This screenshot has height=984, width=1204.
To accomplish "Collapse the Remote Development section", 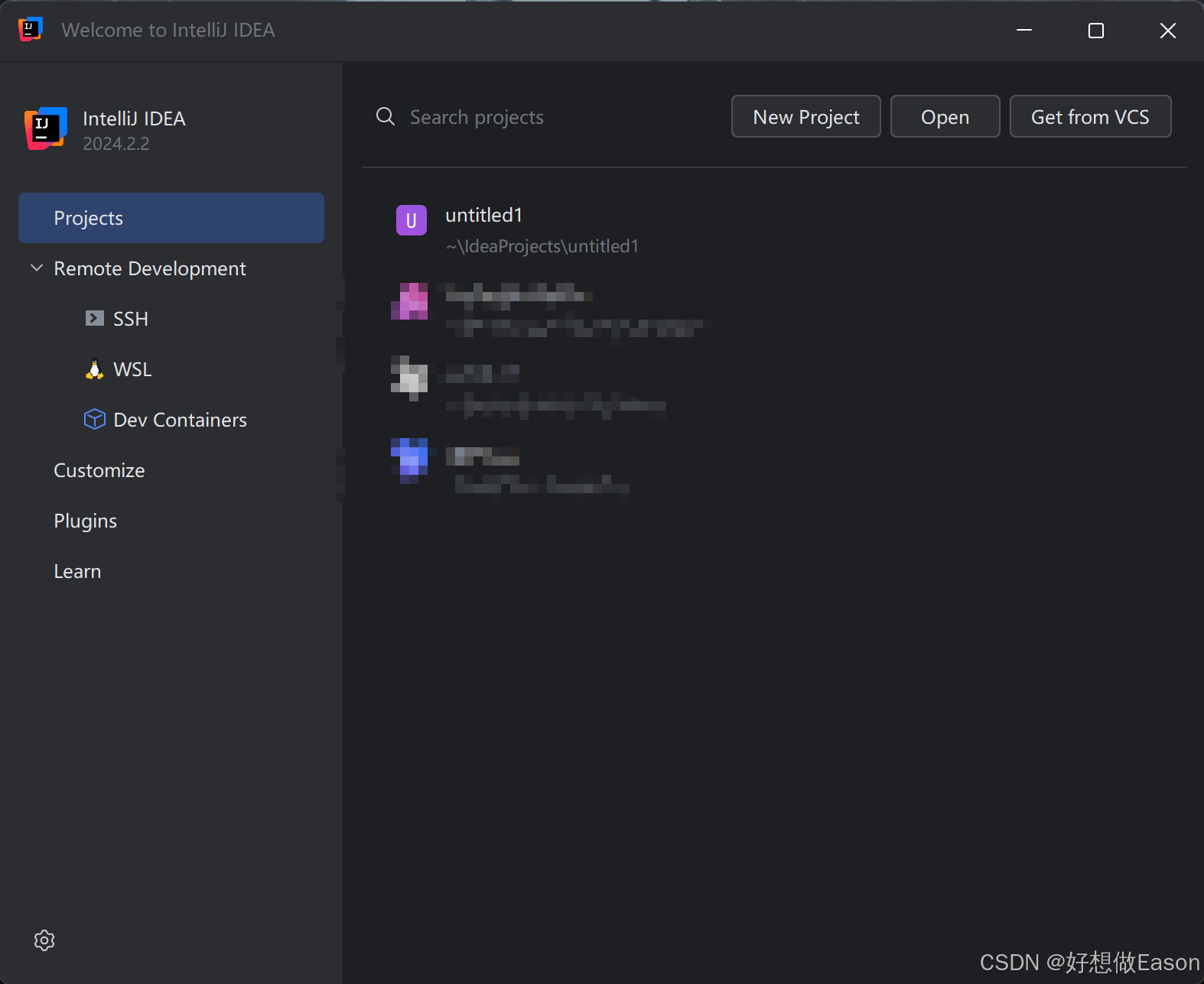I will [x=36, y=268].
